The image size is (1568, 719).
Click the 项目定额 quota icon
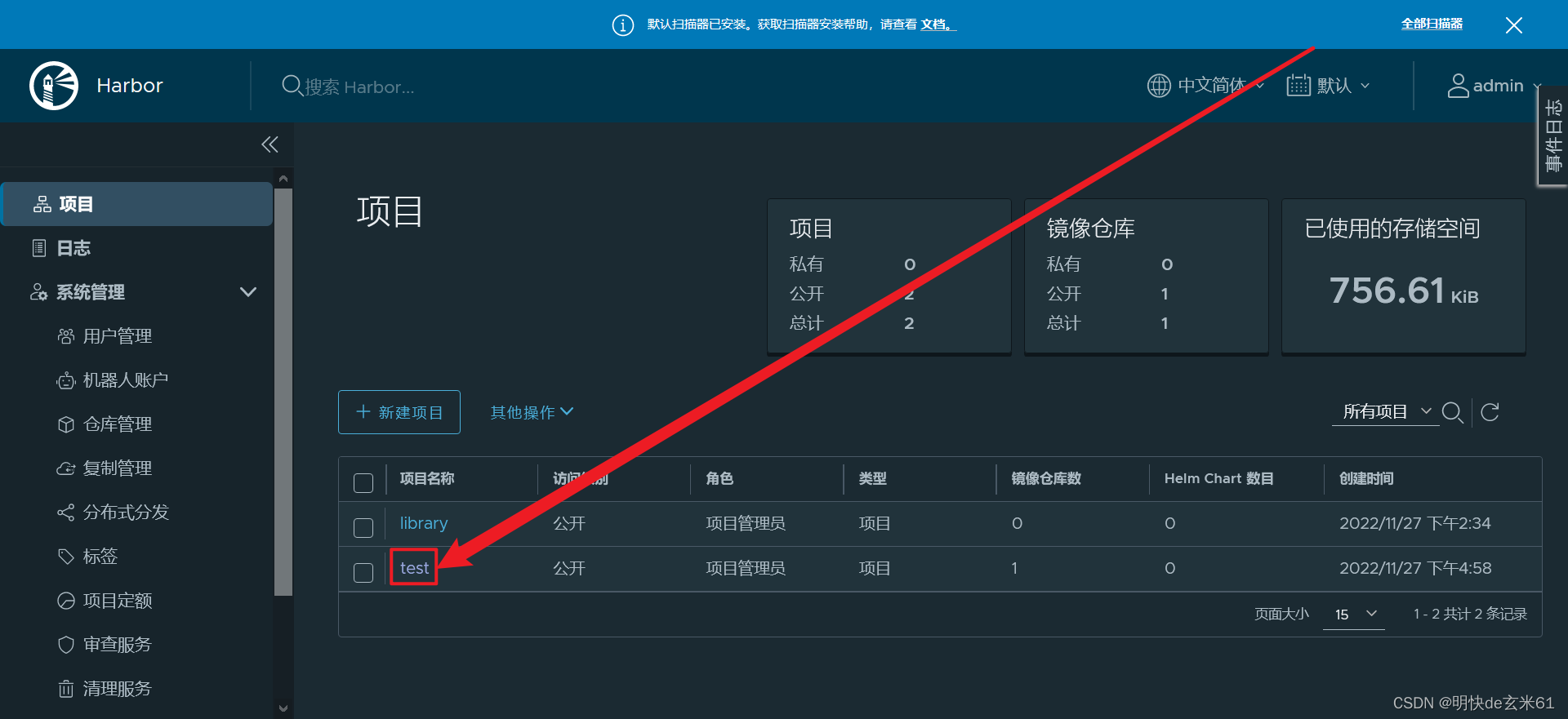[x=66, y=601]
